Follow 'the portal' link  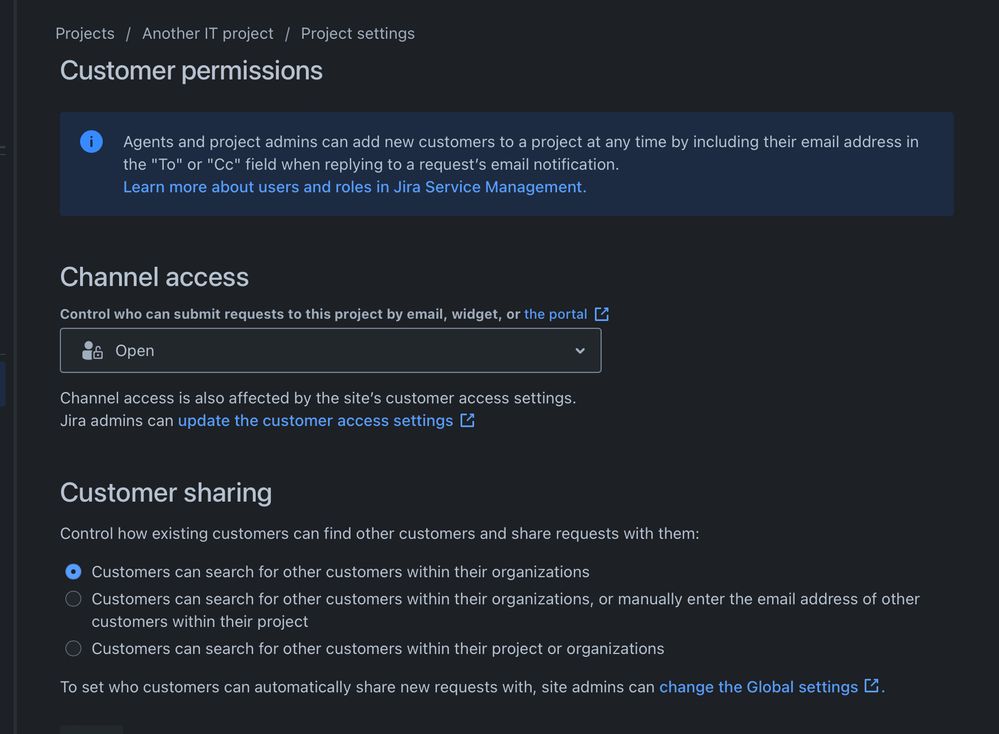pos(555,314)
